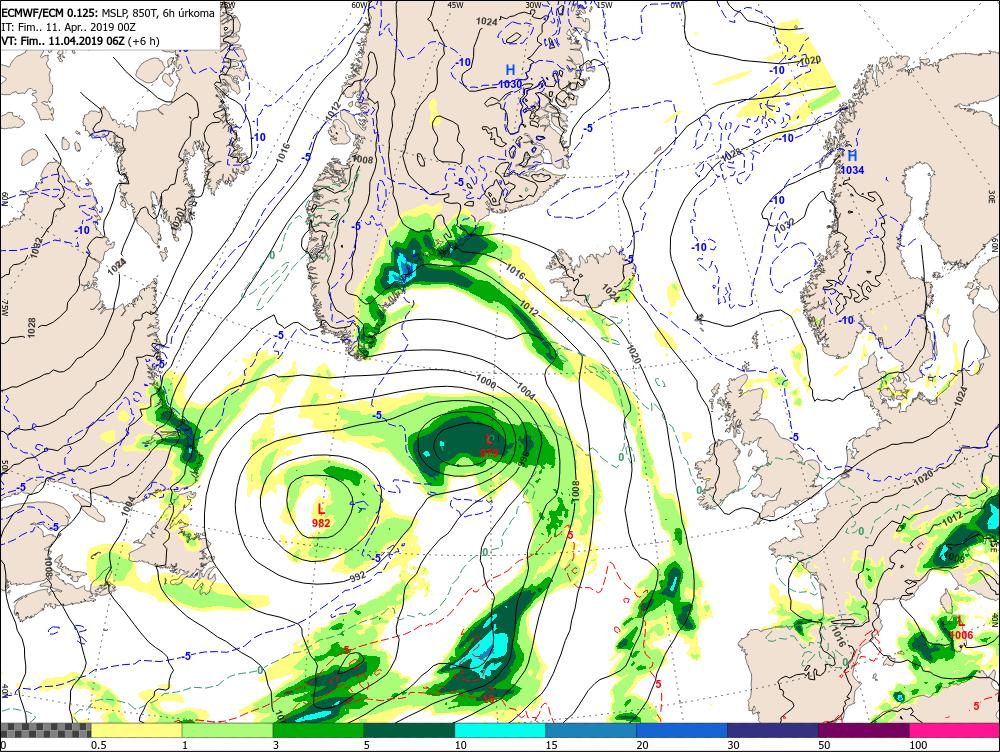Viewport: 1000px width, 752px height.
Task: Click the light green 1–3 legend swatch
Action: click(228, 730)
